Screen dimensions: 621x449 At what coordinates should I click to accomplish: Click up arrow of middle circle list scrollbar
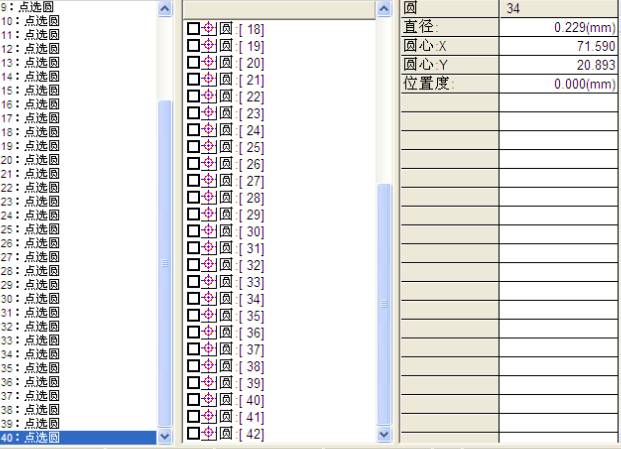[385, 8]
